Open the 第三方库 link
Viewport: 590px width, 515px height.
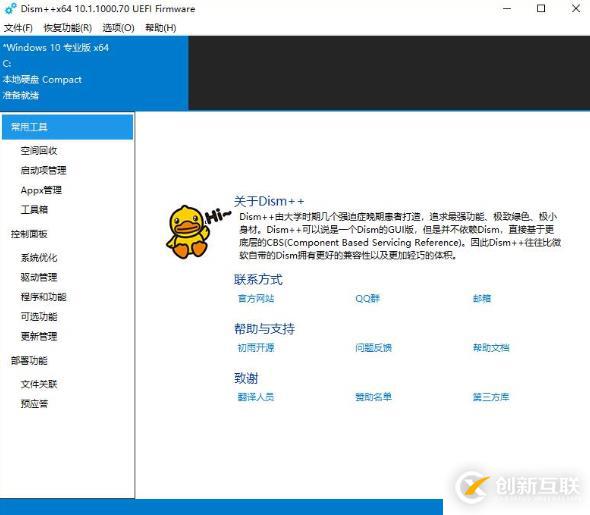491,397
